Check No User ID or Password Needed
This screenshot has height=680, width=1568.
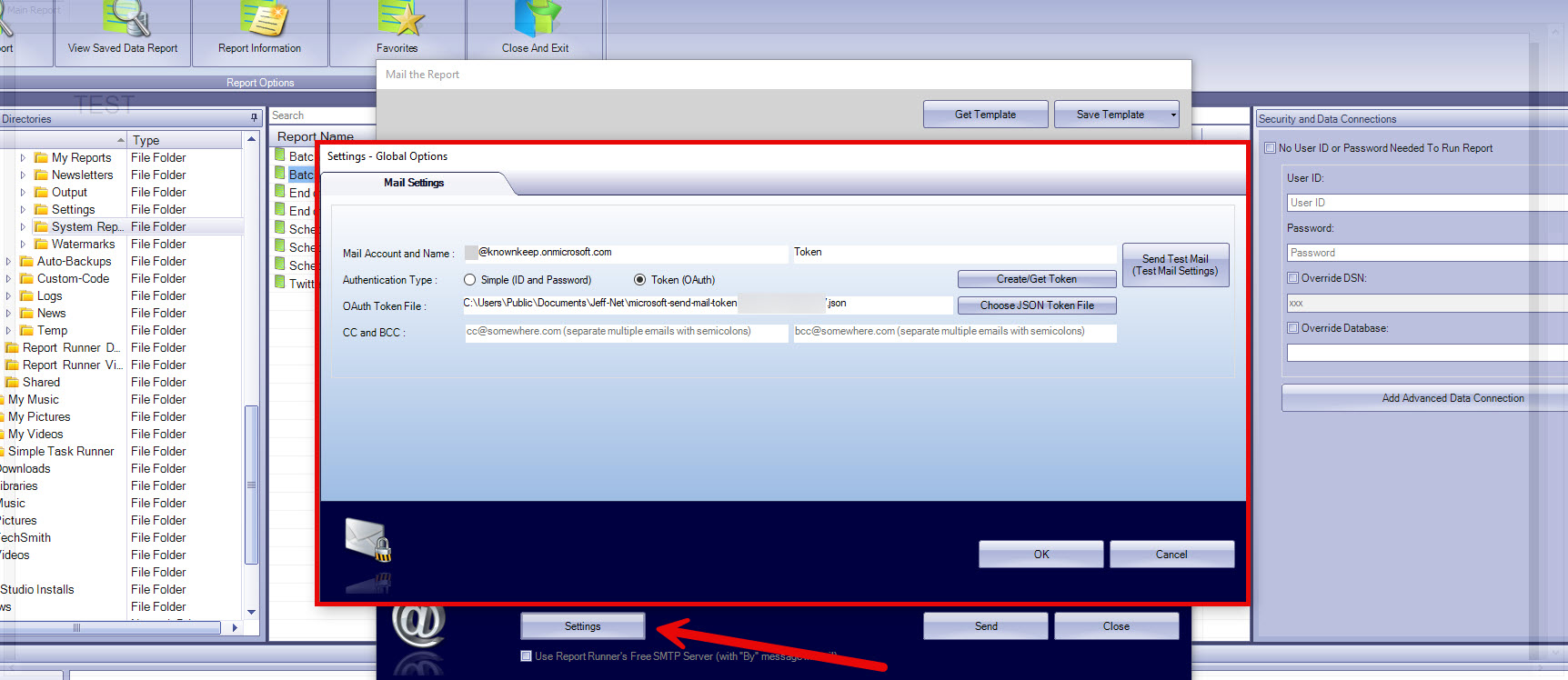point(1270,148)
